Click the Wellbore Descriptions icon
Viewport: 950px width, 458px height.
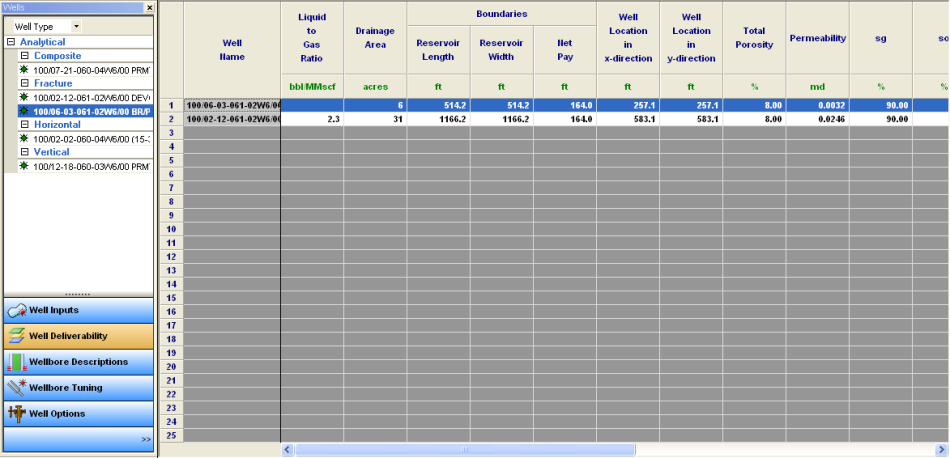(x=16, y=362)
